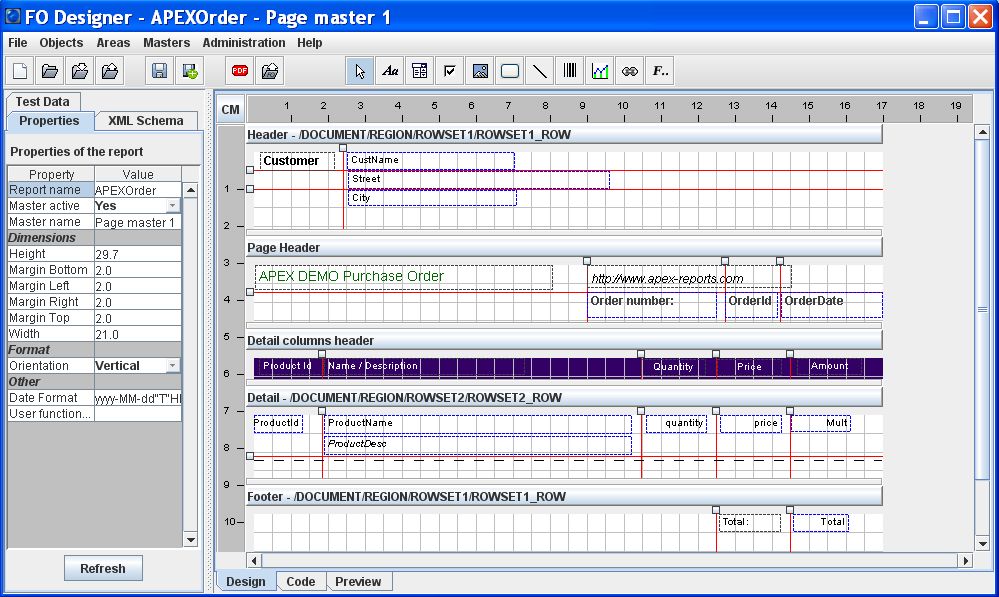Select the checkbox object tool
The width and height of the screenshot is (999, 597).
450,71
